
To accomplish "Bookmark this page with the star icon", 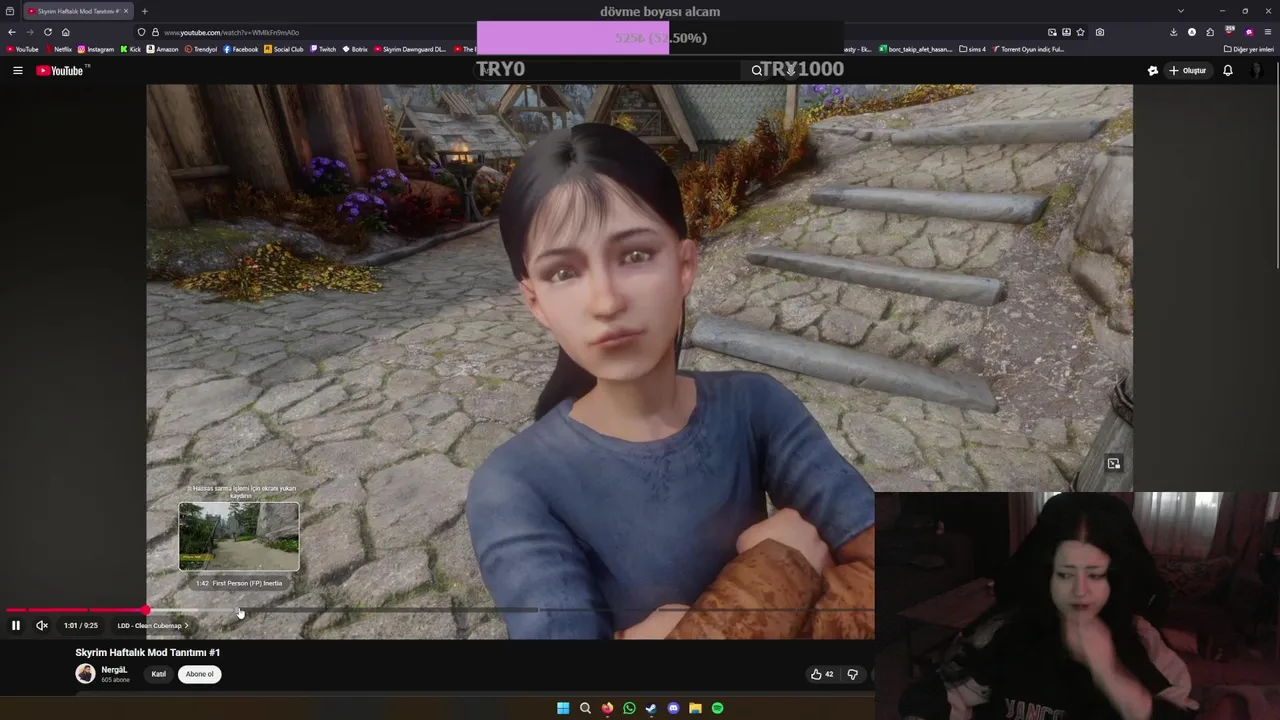I will tap(1080, 32).
